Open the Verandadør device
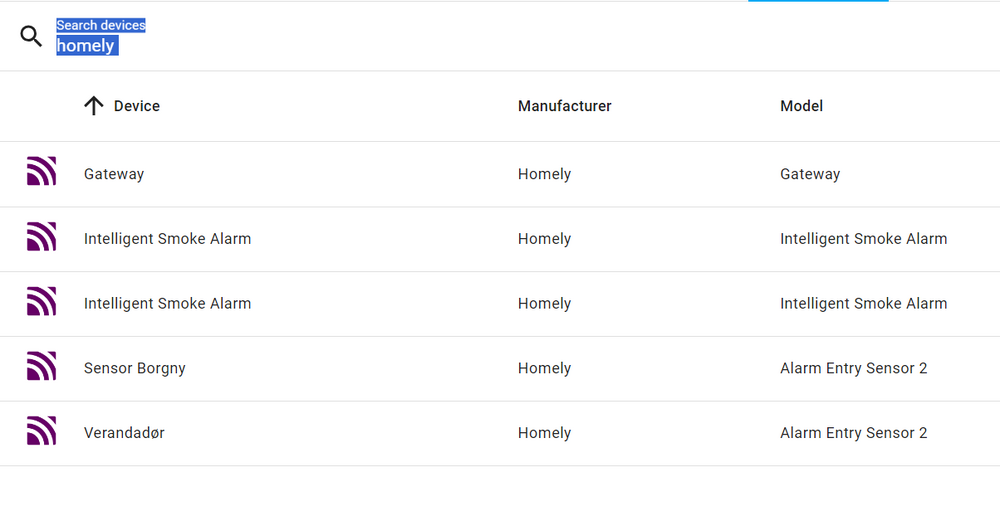 [124, 433]
